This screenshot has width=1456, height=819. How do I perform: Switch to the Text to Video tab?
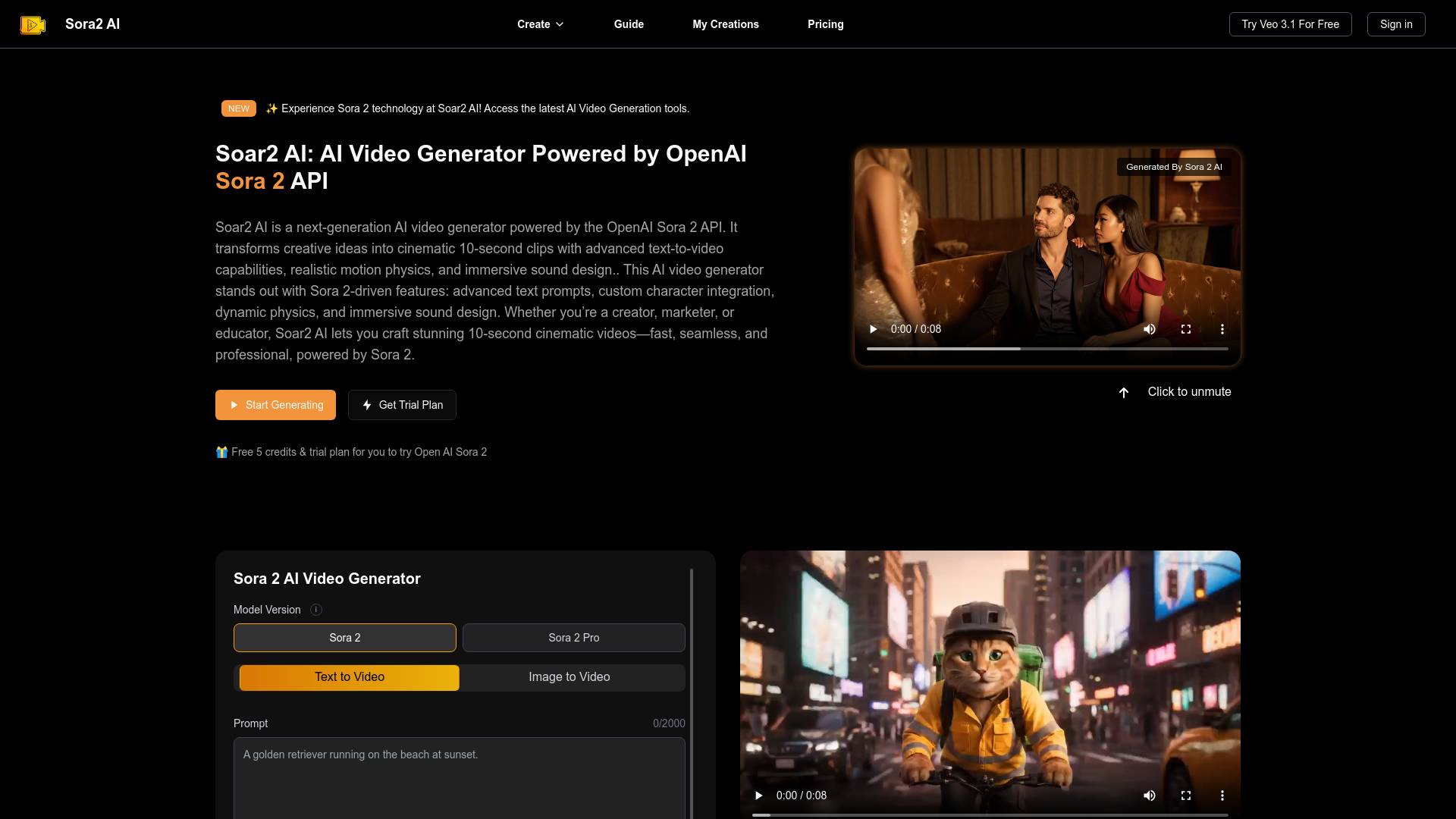click(x=350, y=677)
